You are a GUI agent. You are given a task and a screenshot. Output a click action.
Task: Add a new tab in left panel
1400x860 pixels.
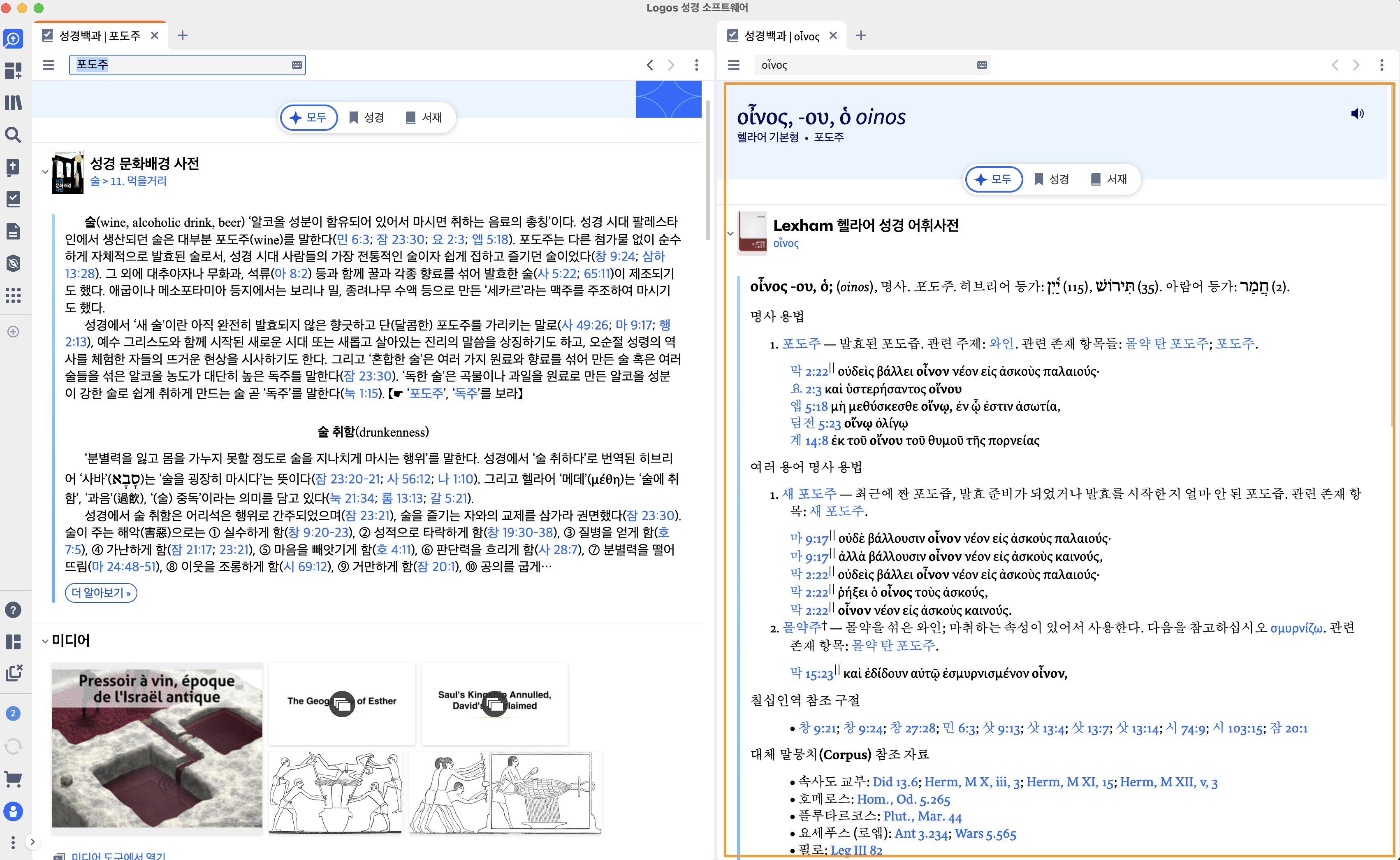(183, 36)
